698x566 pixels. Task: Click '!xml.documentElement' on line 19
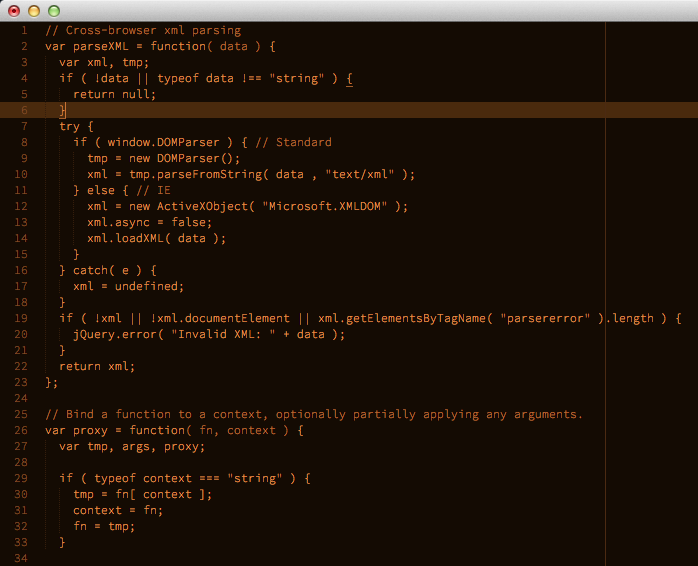click(x=220, y=318)
